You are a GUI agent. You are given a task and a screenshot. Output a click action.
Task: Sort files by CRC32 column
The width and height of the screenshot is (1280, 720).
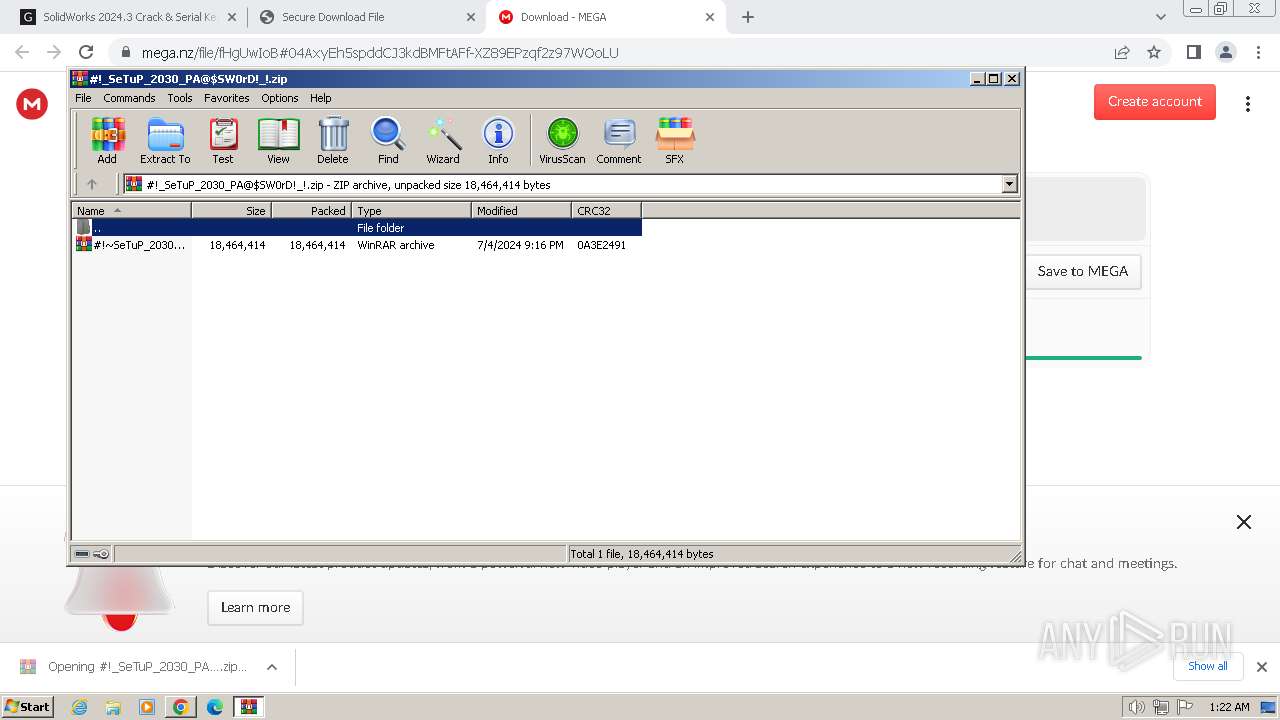[x=606, y=210]
